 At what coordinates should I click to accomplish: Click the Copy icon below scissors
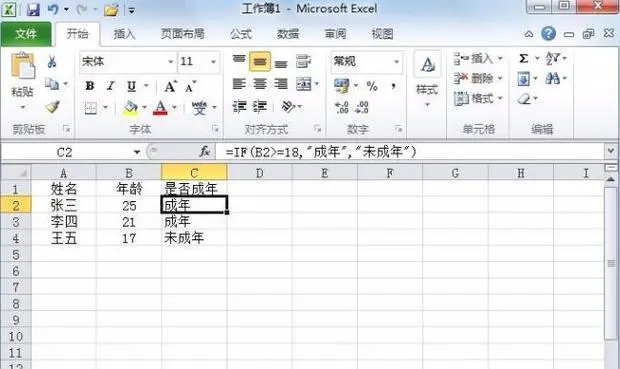[x=52, y=84]
